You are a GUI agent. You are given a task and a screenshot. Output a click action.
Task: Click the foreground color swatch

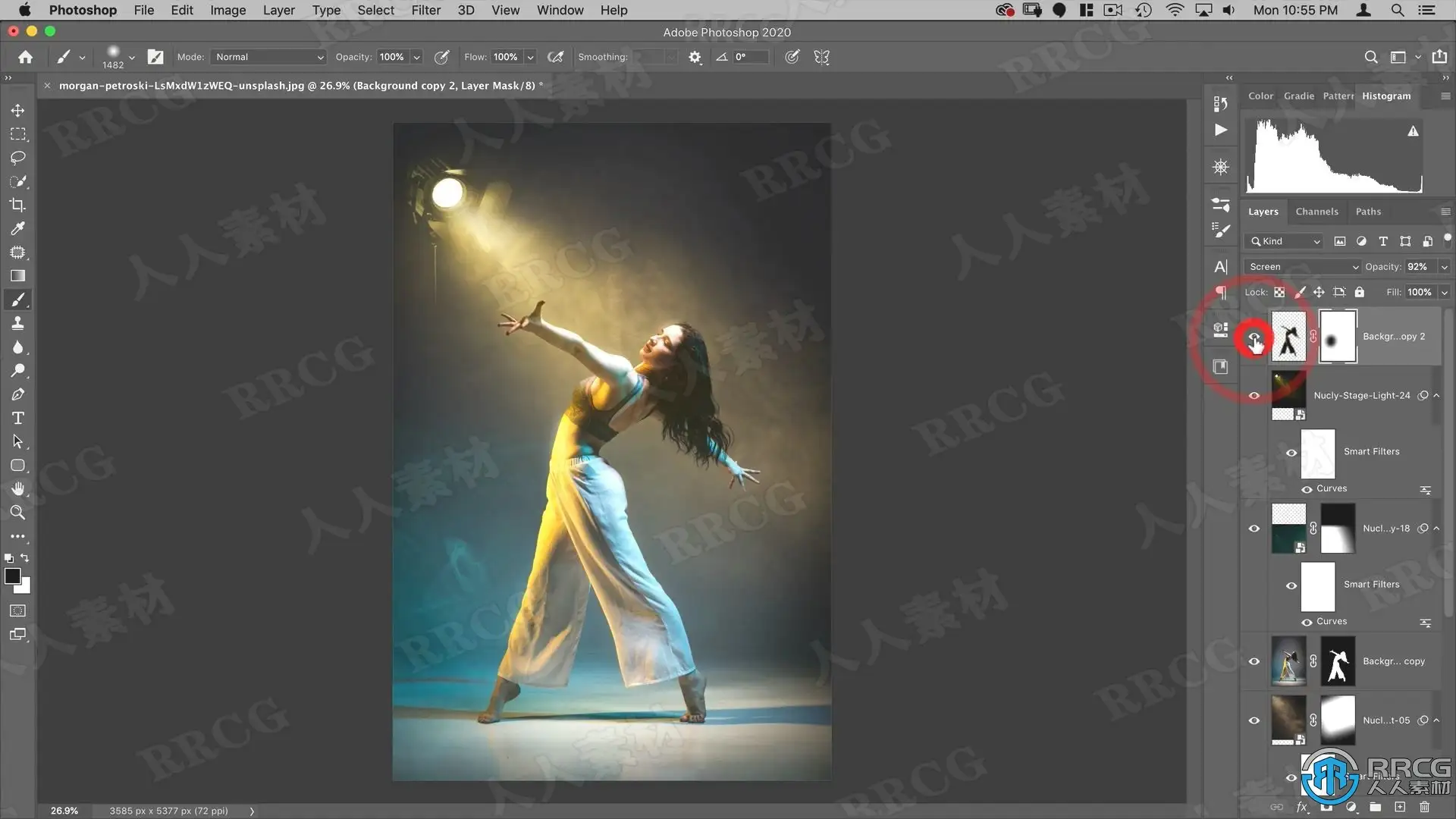click(12, 576)
